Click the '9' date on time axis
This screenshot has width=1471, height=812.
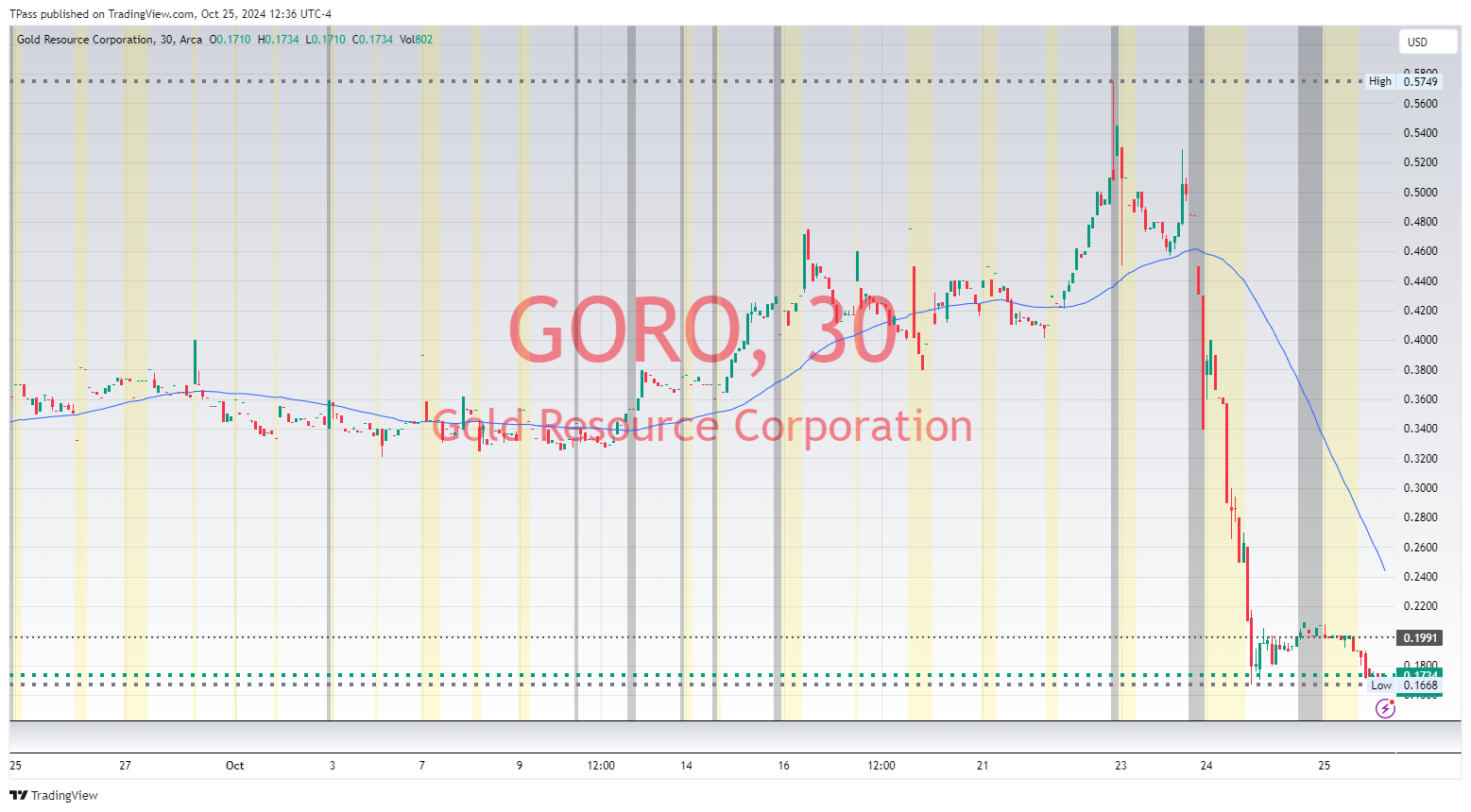[520, 766]
